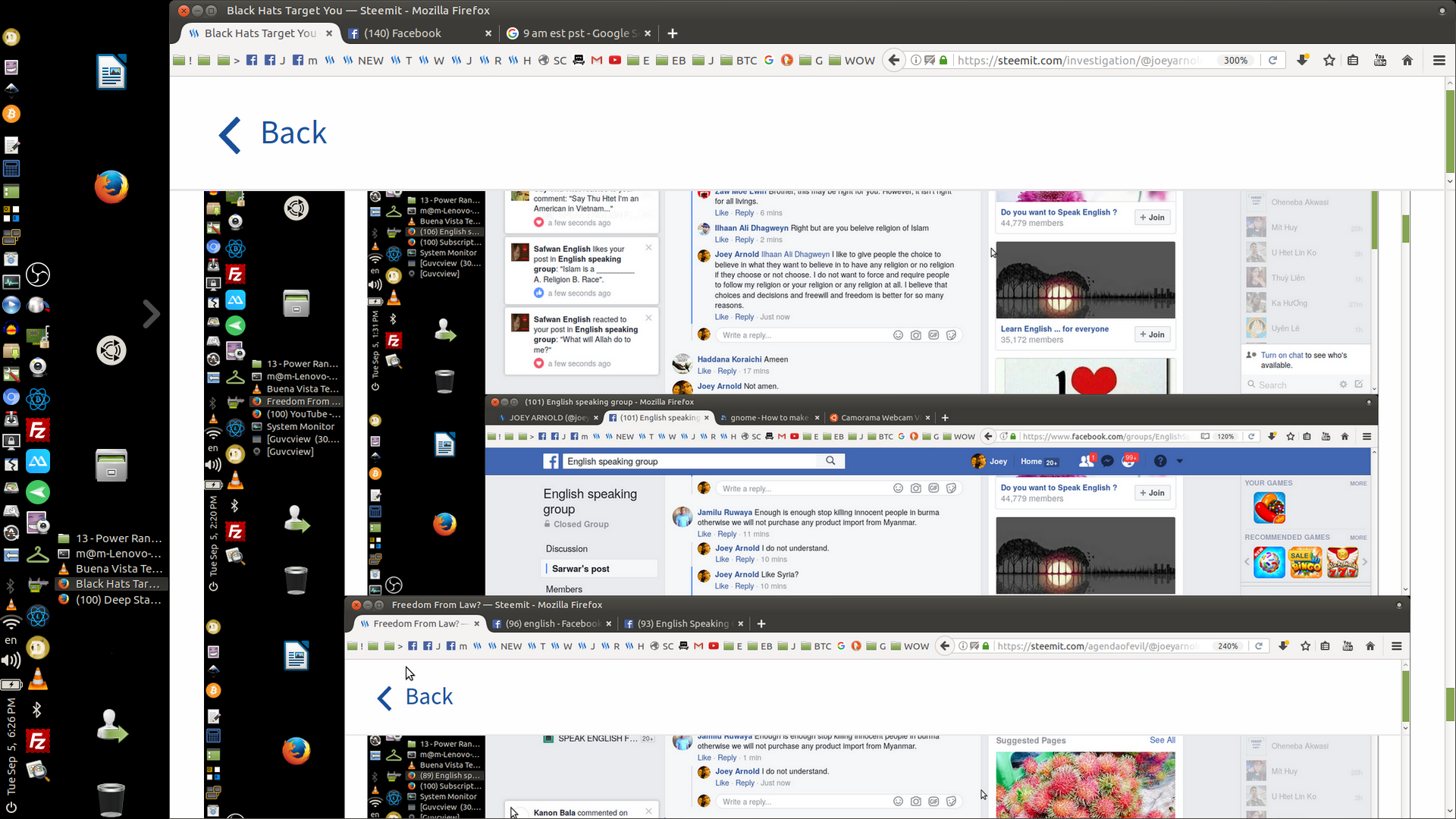Open the Steemit 'W' bookmark in top toolbar
The width and height of the screenshot is (1456, 819).
pyautogui.click(x=431, y=60)
